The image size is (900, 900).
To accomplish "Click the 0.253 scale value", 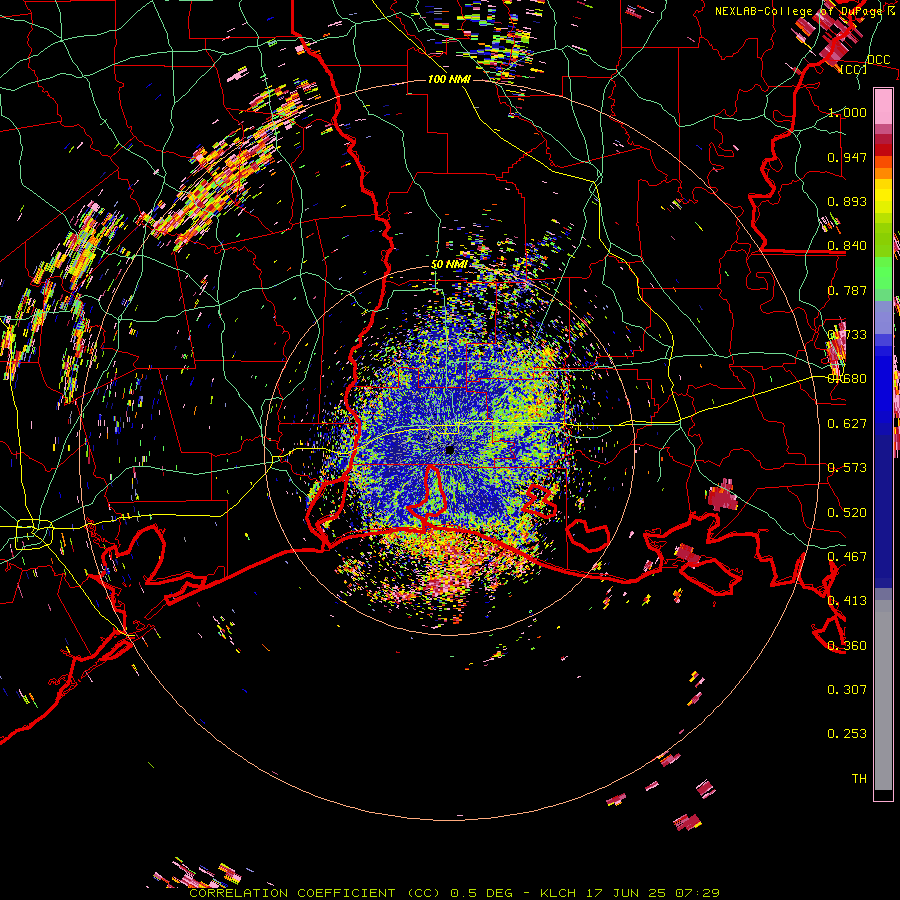I will [x=847, y=734].
